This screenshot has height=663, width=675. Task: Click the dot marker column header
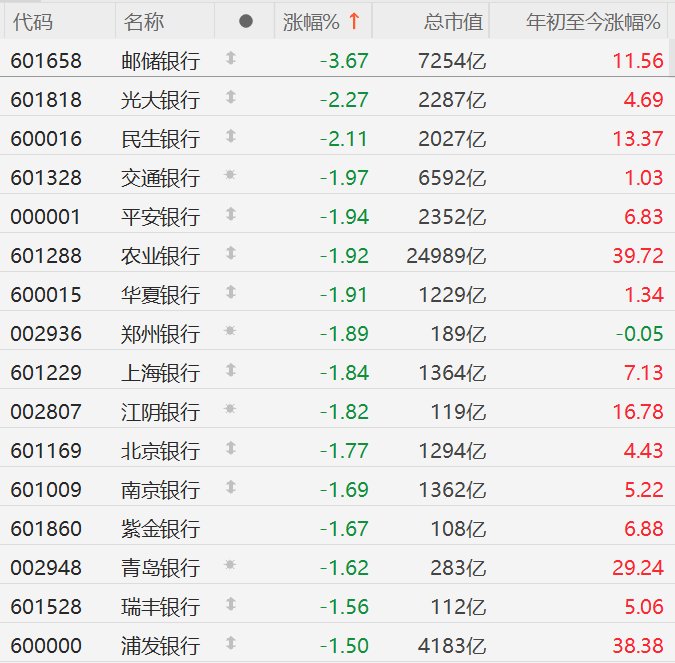(245, 21)
